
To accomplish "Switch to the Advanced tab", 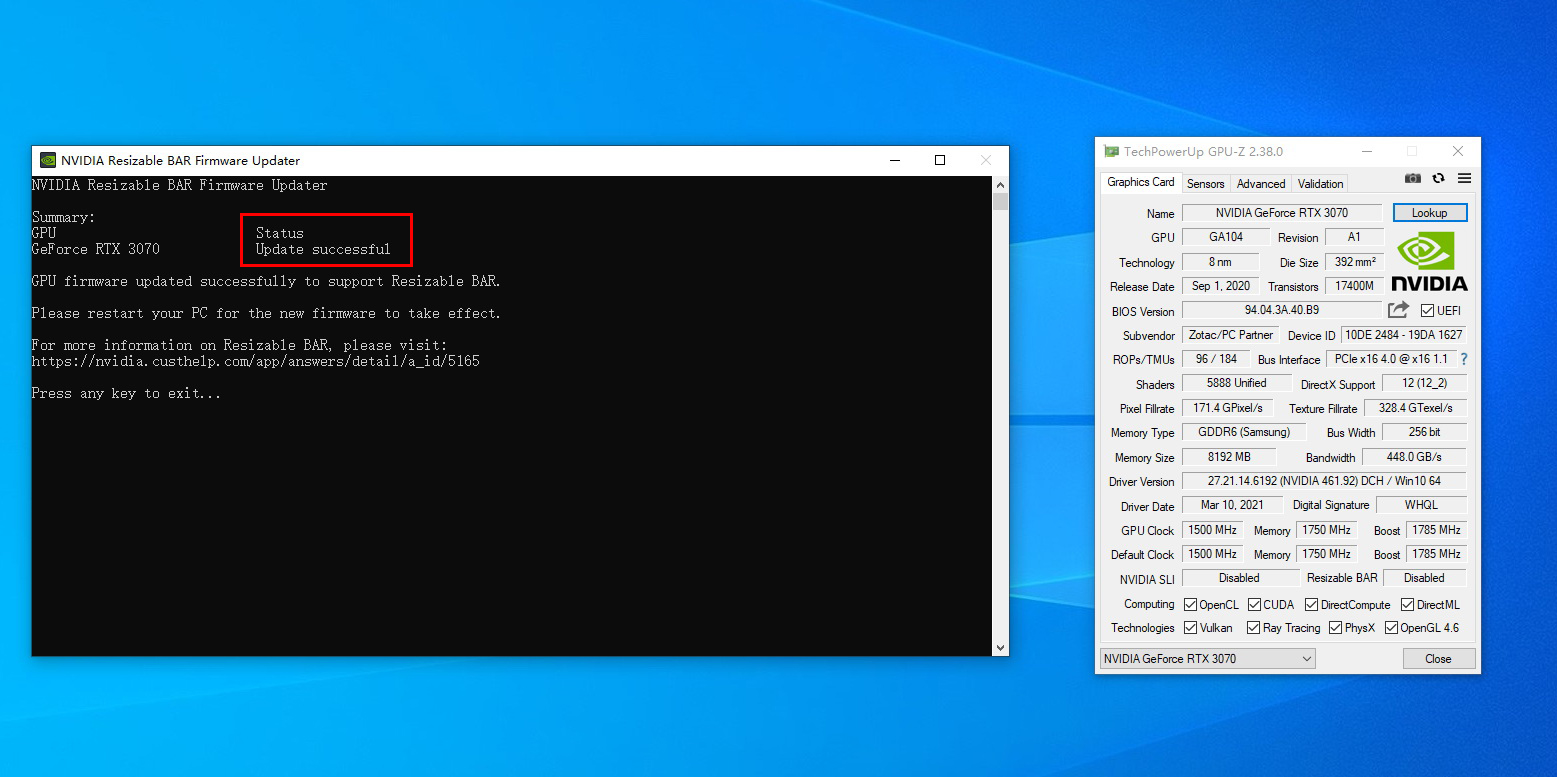I will pyautogui.click(x=1260, y=184).
